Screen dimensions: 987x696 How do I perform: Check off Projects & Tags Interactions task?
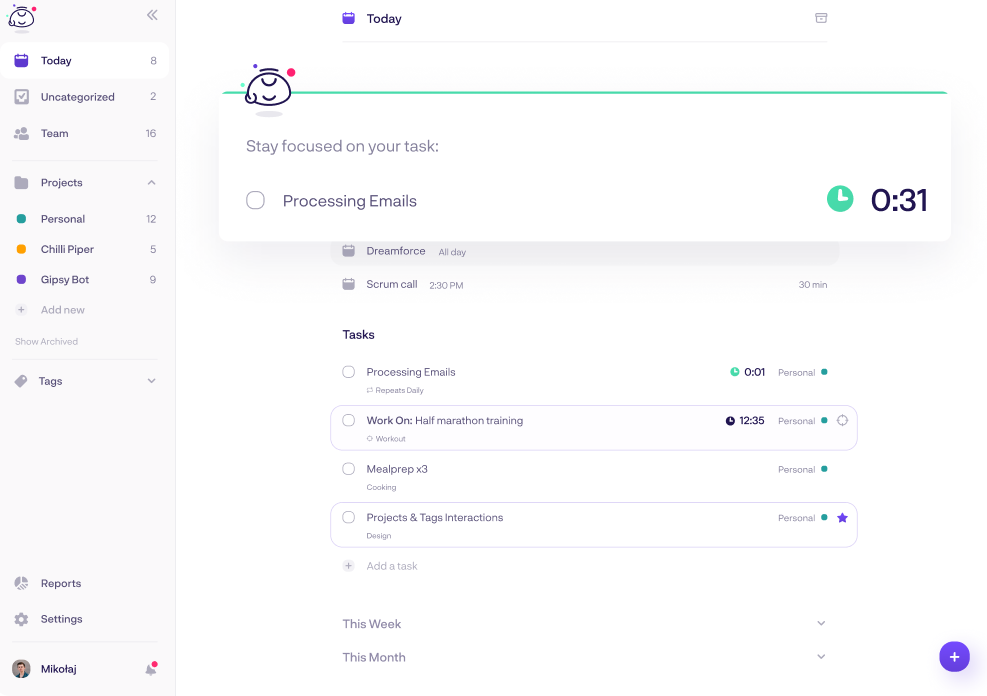coord(349,517)
